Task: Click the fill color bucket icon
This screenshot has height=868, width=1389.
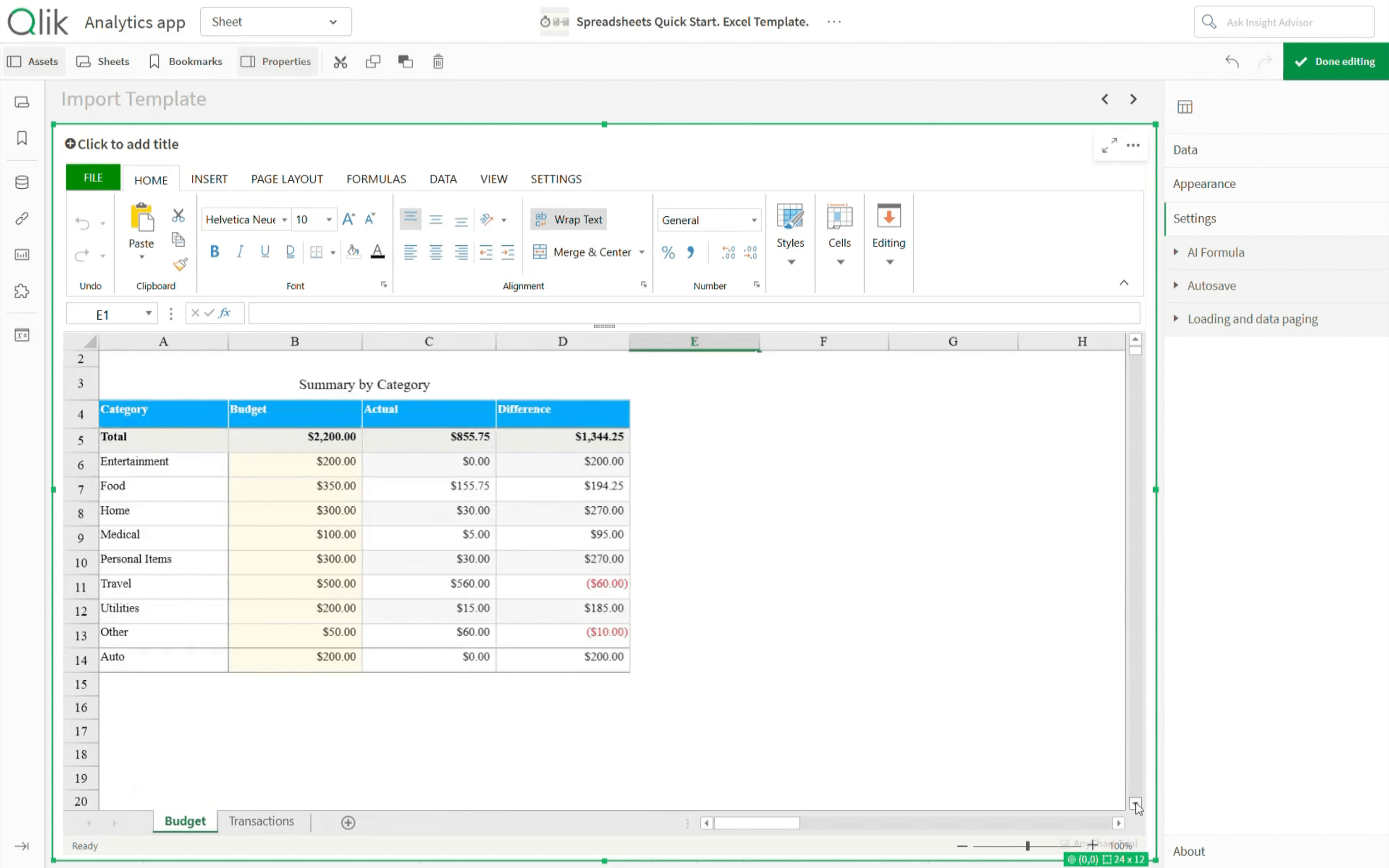Action: click(x=352, y=251)
